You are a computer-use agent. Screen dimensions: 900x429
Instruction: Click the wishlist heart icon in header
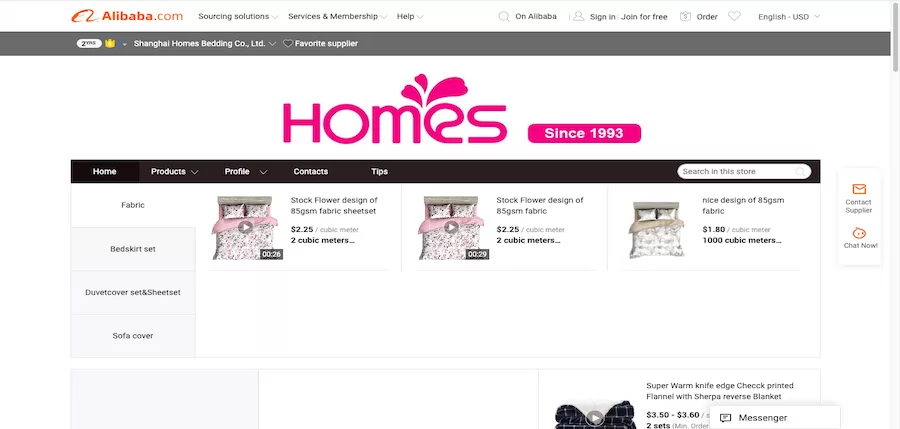click(734, 17)
